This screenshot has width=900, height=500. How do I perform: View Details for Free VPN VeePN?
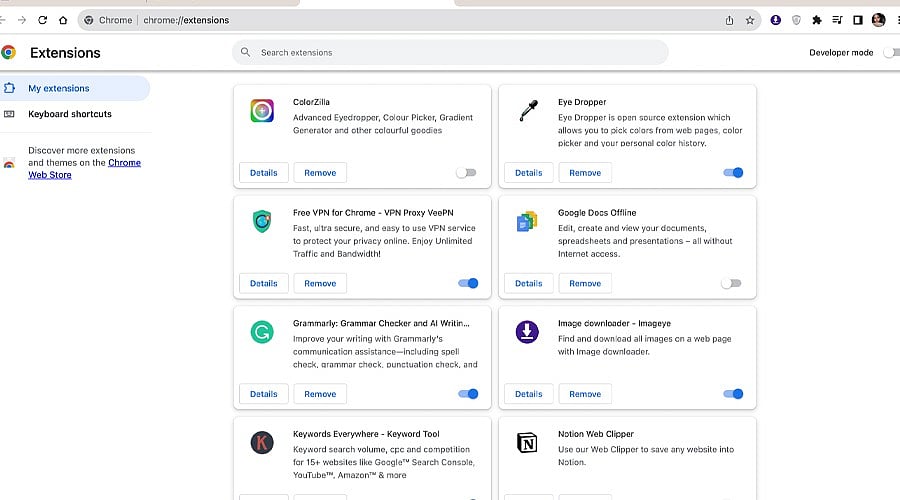(263, 284)
